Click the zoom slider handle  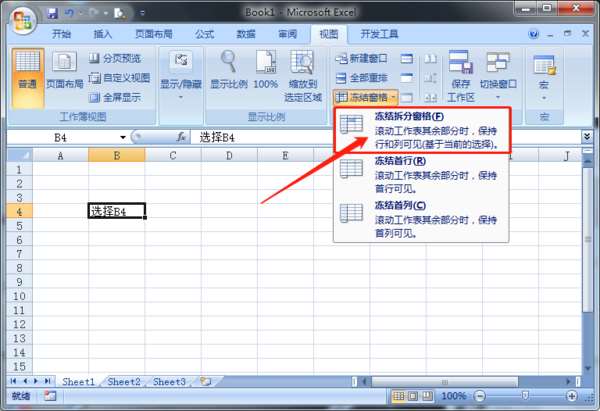pyautogui.click(x=525, y=395)
